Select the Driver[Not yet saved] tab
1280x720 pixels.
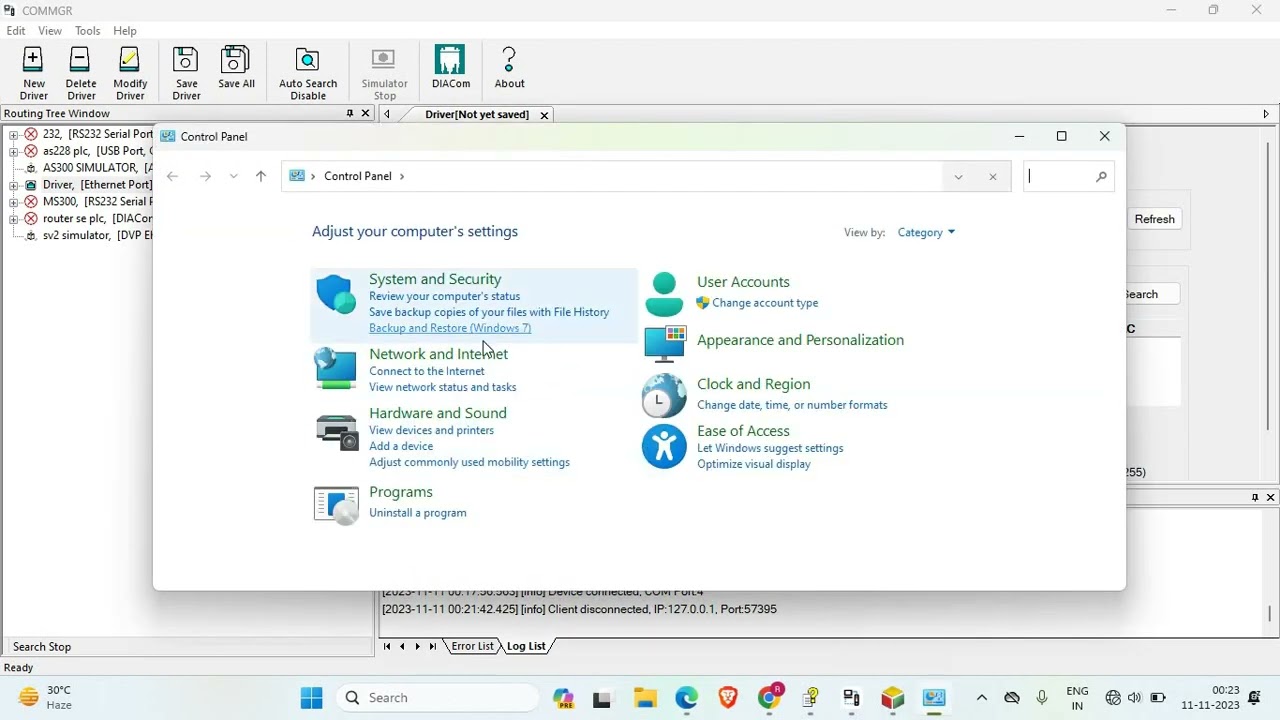point(477,114)
